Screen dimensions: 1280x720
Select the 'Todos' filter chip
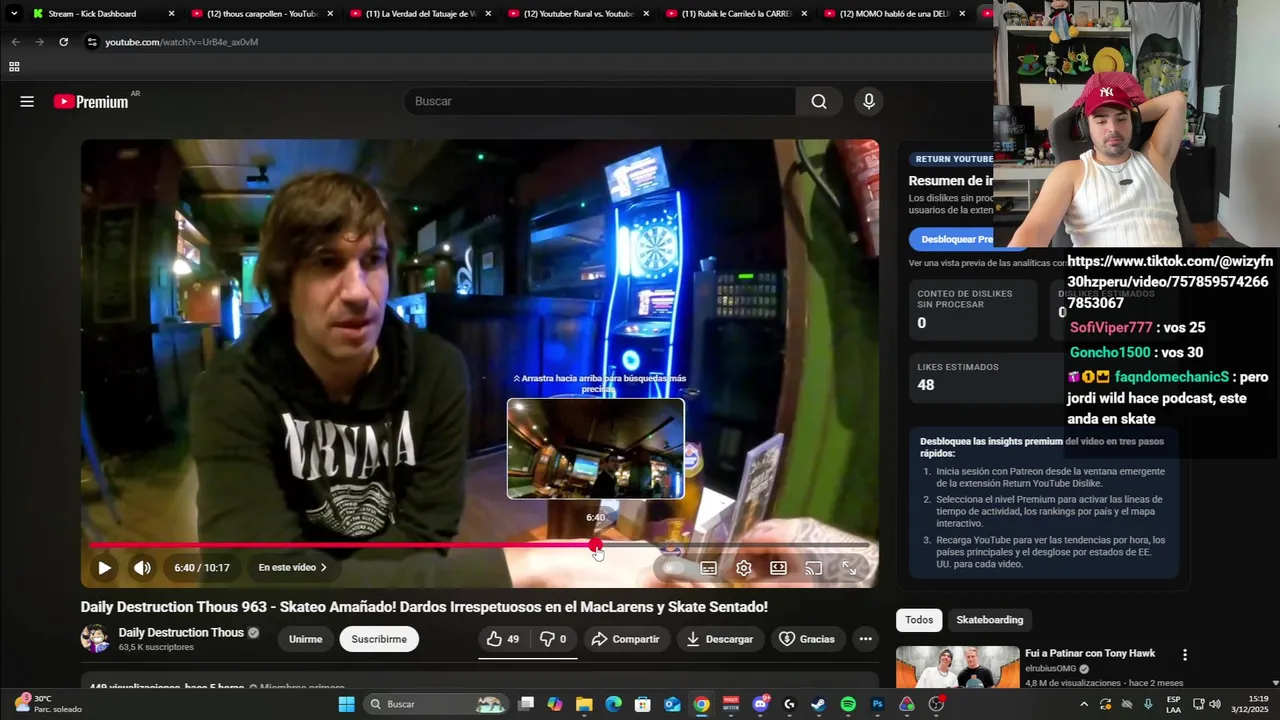(x=919, y=620)
